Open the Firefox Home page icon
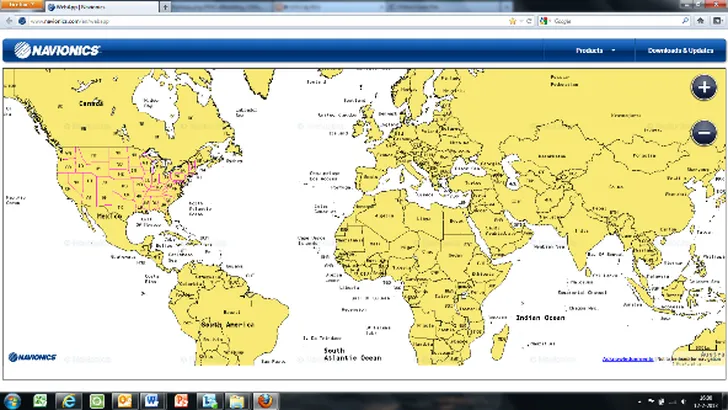The height and width of the screenshot is (410, 728). [x=701, y=20]
